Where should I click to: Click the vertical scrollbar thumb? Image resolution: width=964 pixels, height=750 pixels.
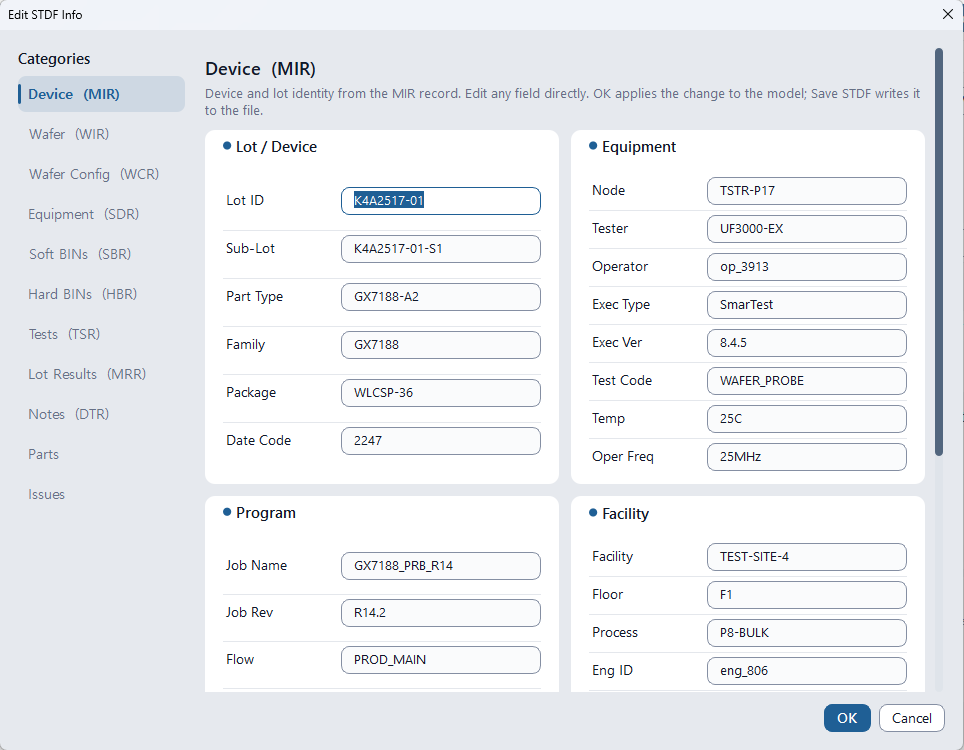click(938, 252)
